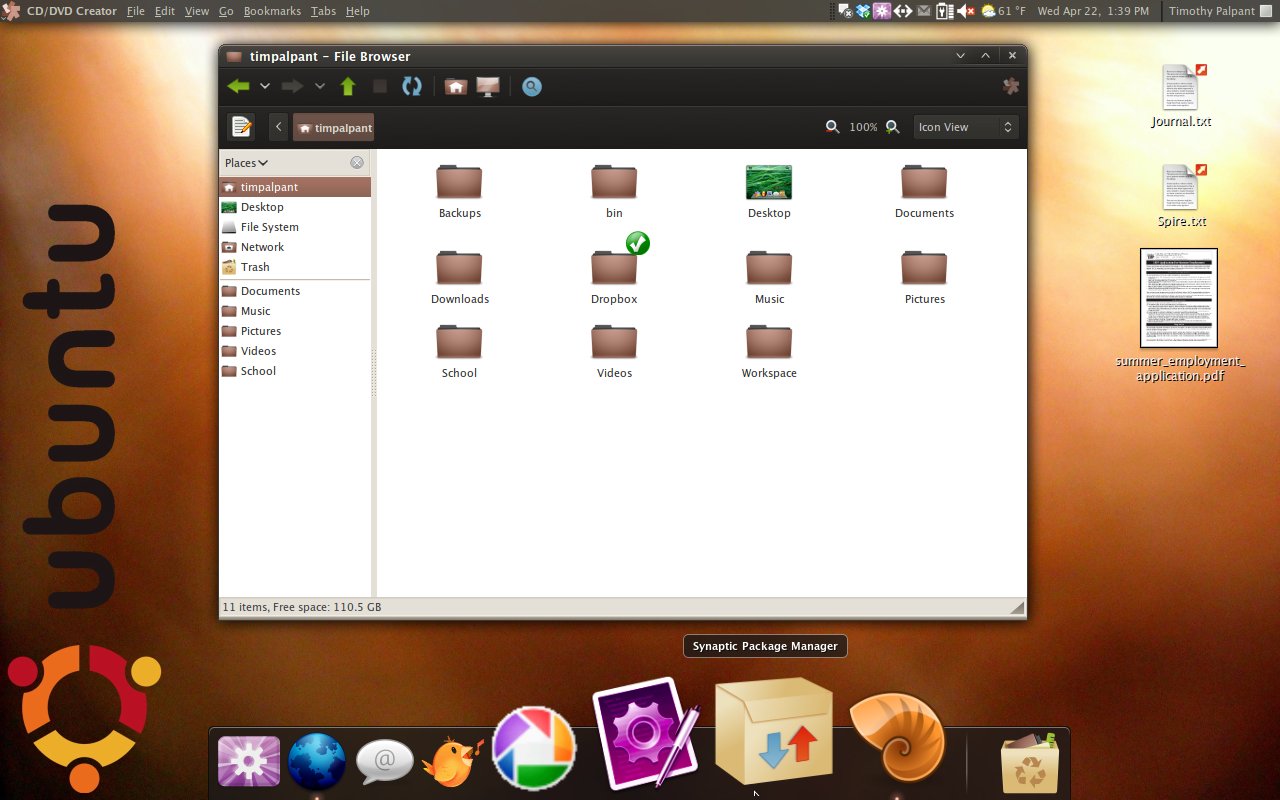
Task: Open Network in the sidebar
Action: 295,247
